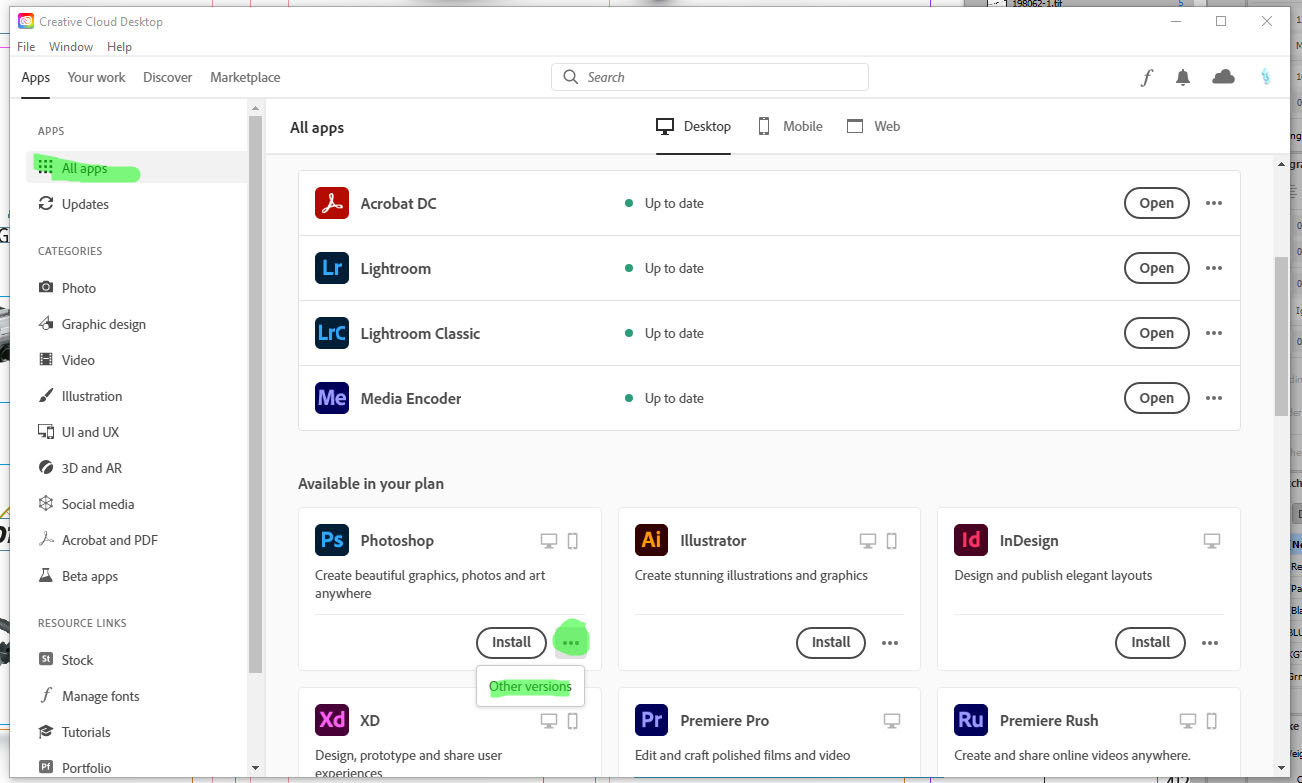Open the Help menu

pyautogui.click(x=119, y=47)
